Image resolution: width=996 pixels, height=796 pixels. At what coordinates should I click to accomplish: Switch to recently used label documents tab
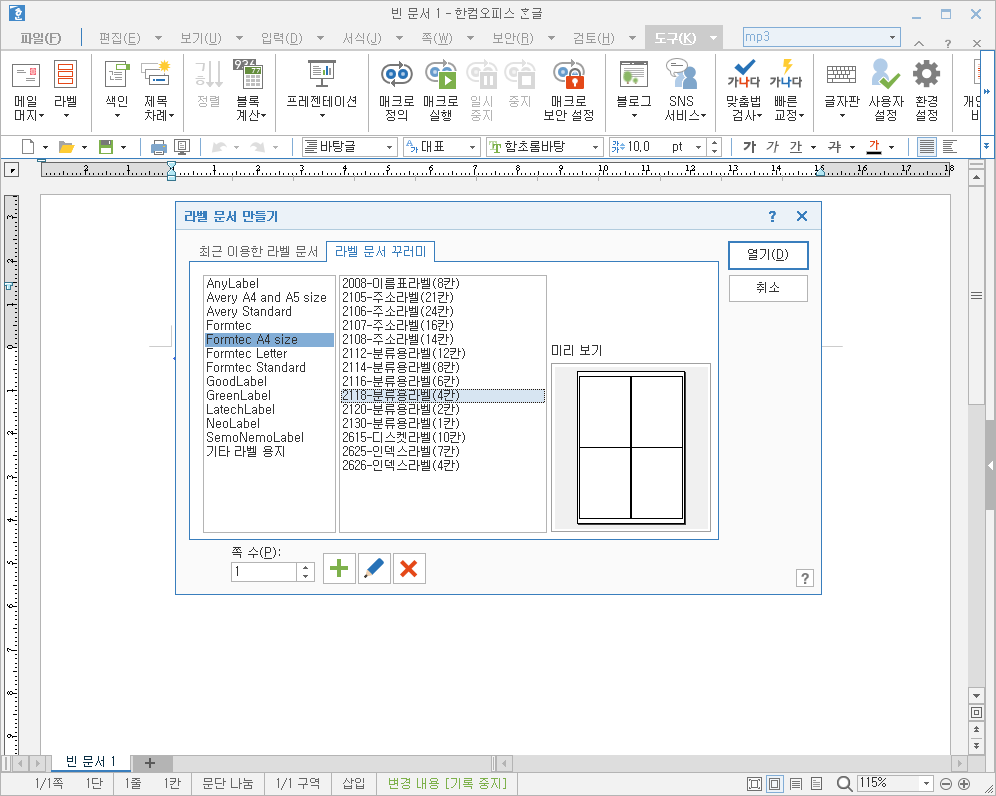click(x=259, y=252)
